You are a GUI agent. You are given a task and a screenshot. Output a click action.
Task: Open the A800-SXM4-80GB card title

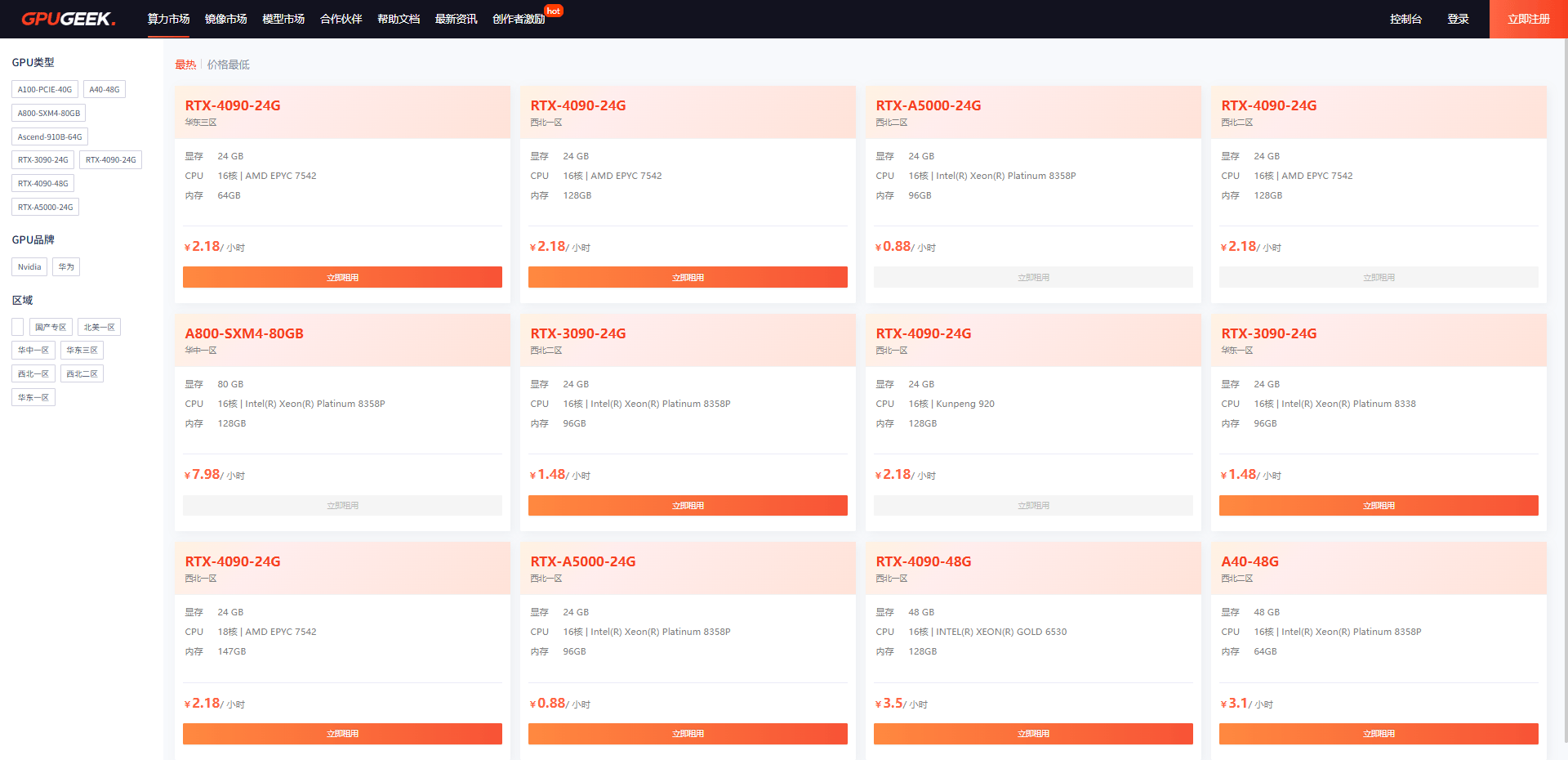(244, 333)
